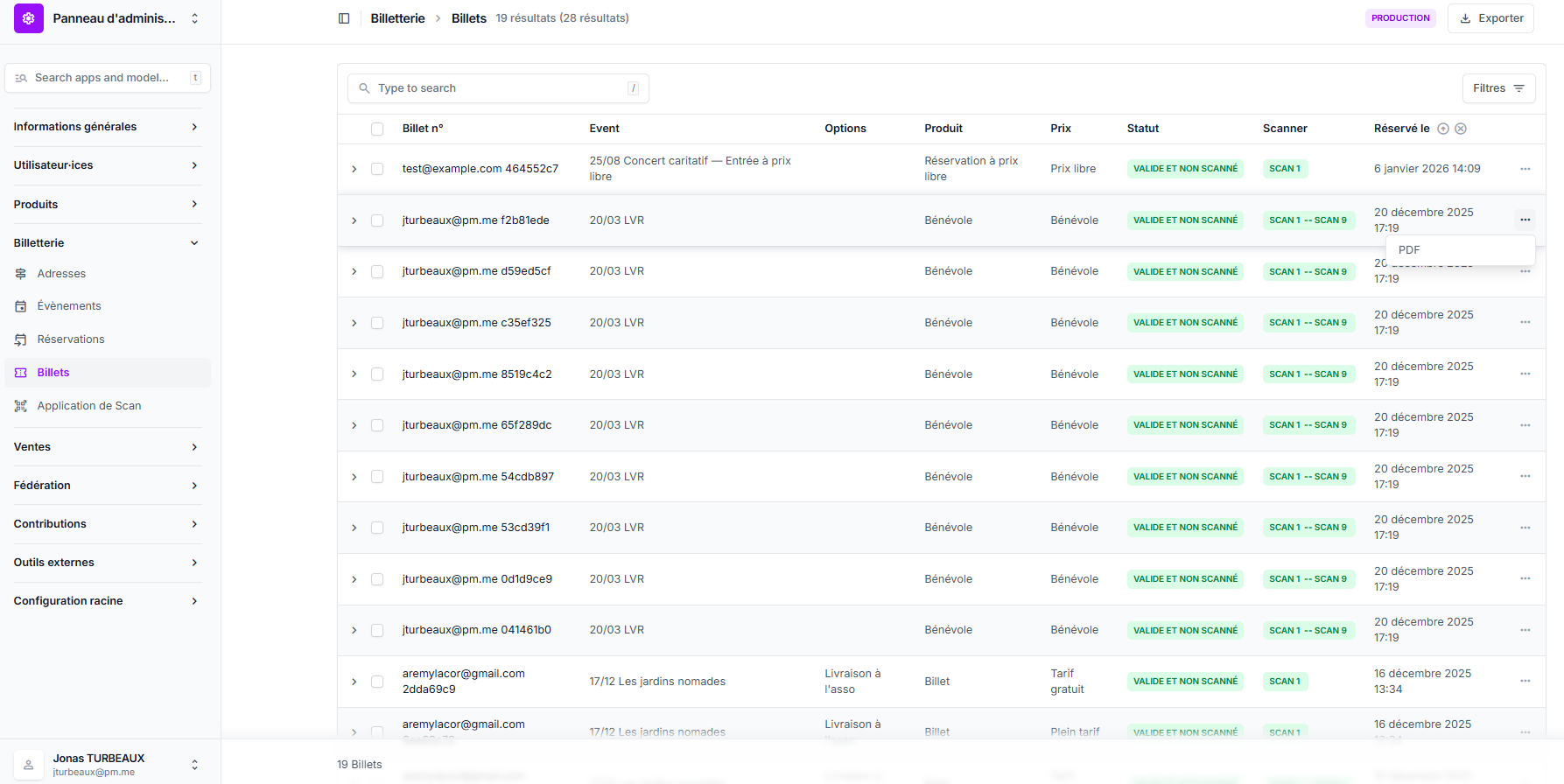Click the Exporter button
1564x784 pixels.
tap(1490, 18)
